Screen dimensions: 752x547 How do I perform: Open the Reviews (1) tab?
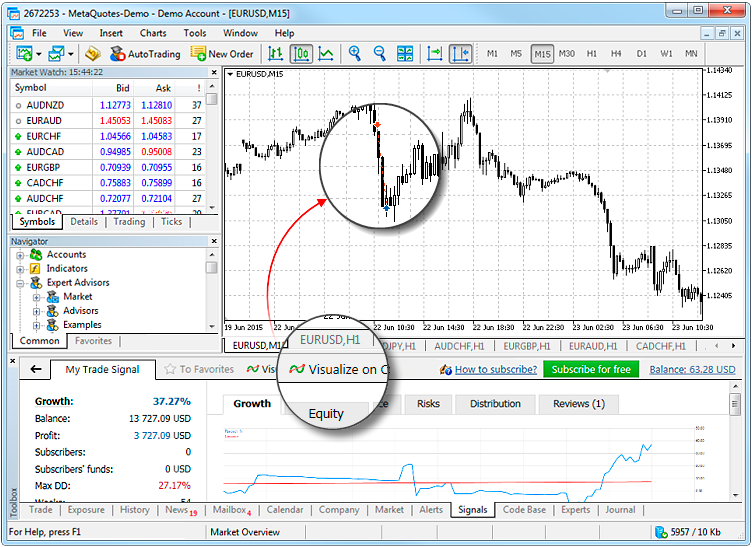point(579,404)
